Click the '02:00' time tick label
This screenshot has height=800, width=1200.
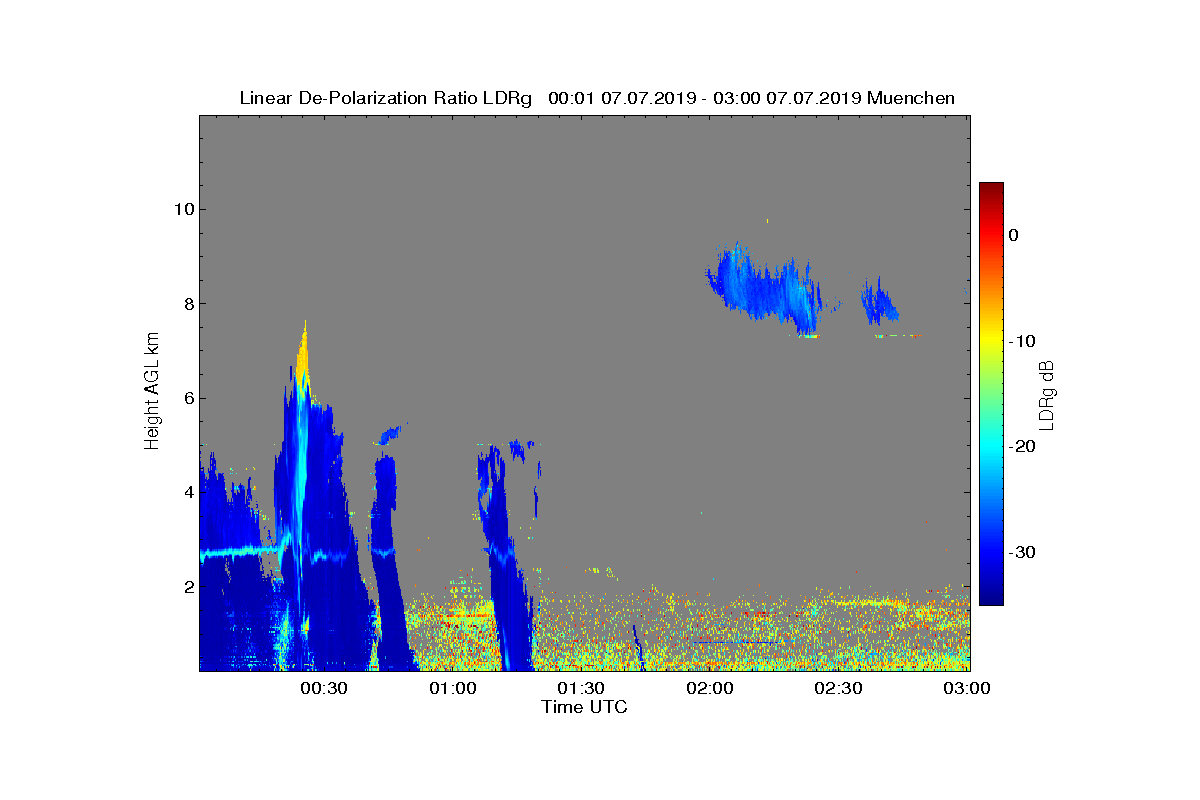710,688
